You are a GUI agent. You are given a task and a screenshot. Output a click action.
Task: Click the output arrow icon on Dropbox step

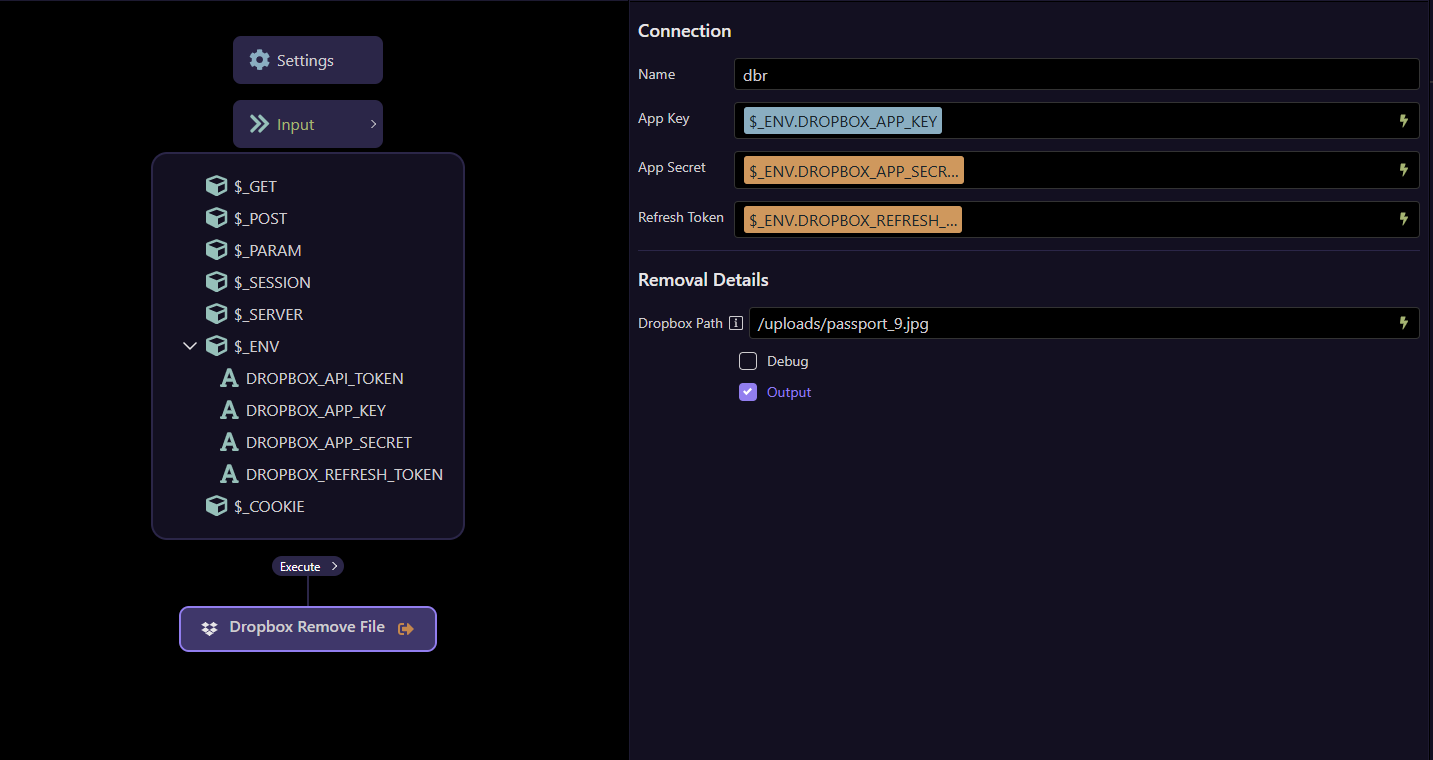pyautogui.click(x=406, y=629)
